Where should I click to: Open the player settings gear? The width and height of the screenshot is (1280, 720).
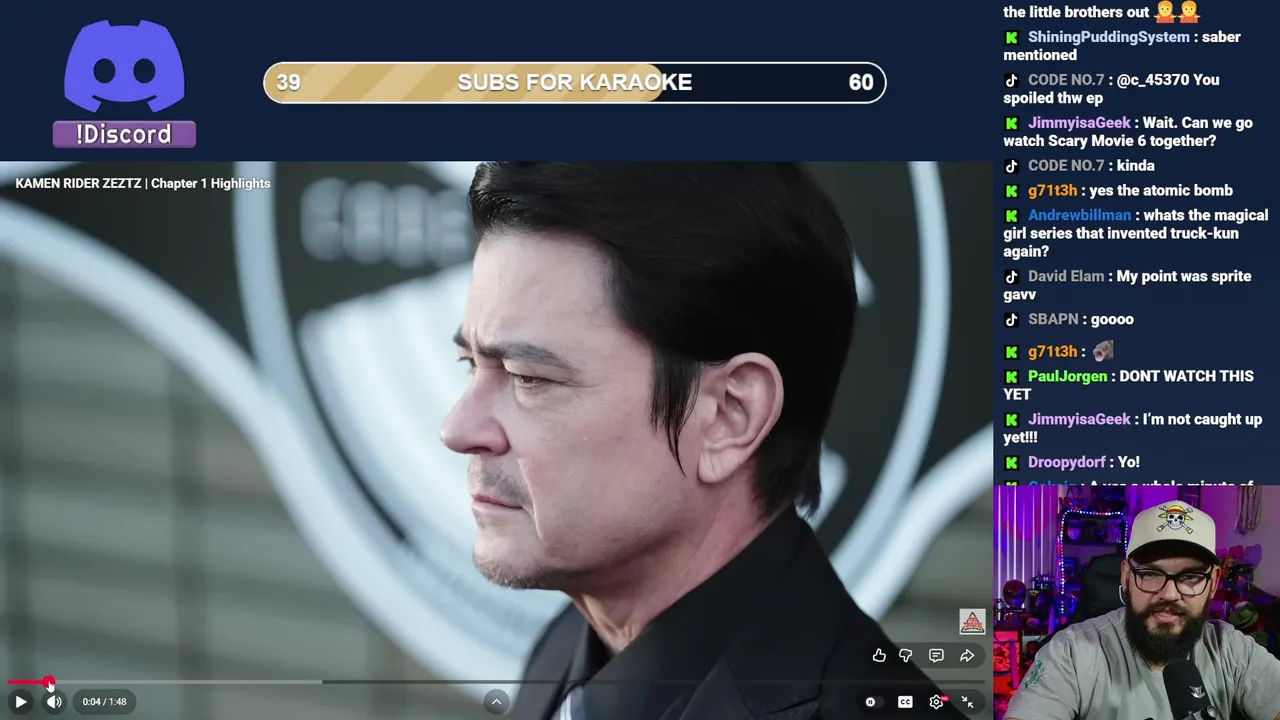coord(937,702)
